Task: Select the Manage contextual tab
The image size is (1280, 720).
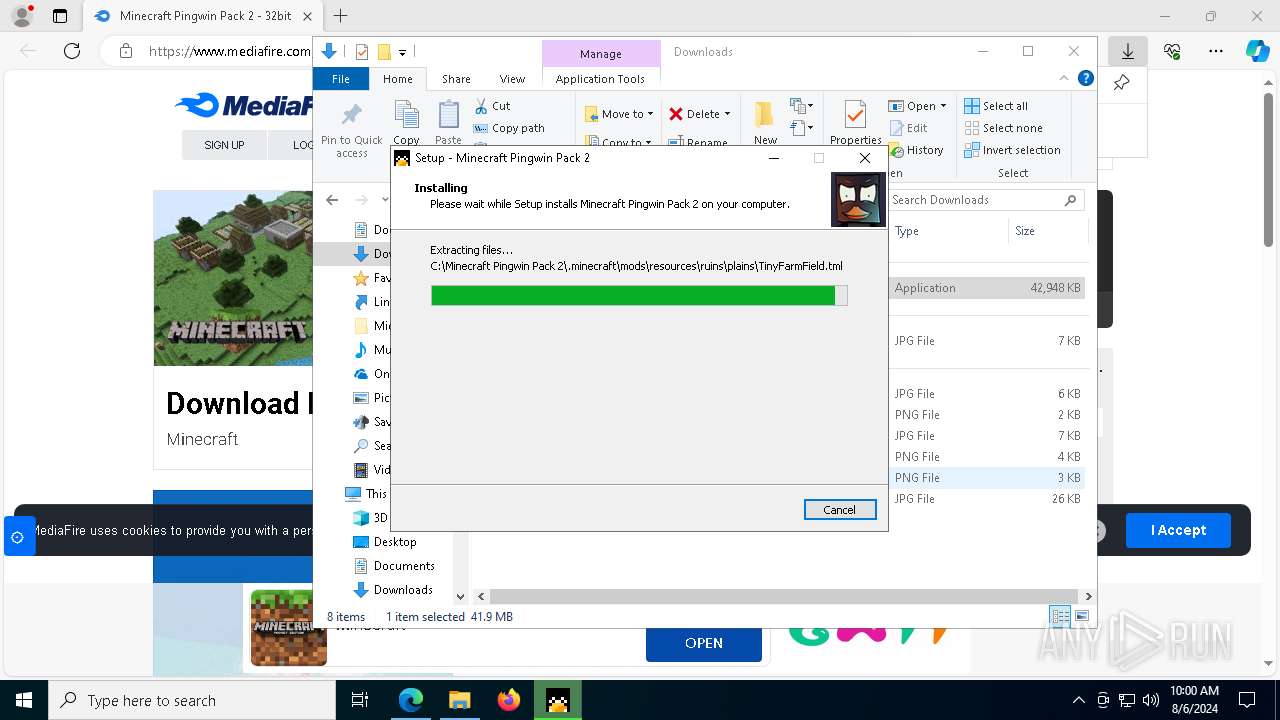Action: click(x=601, y=54)
